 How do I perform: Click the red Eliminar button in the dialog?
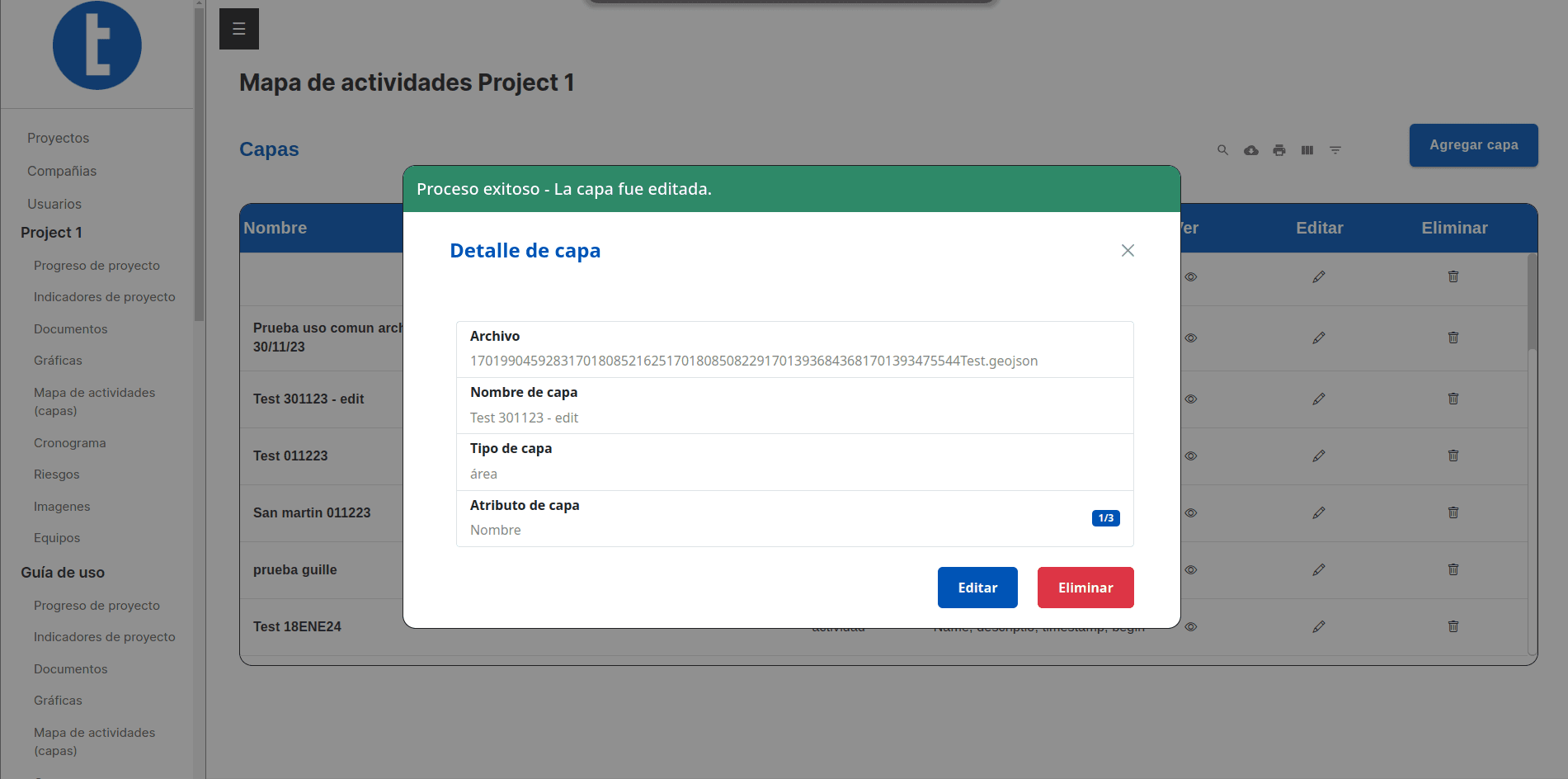pos(1085,588)
